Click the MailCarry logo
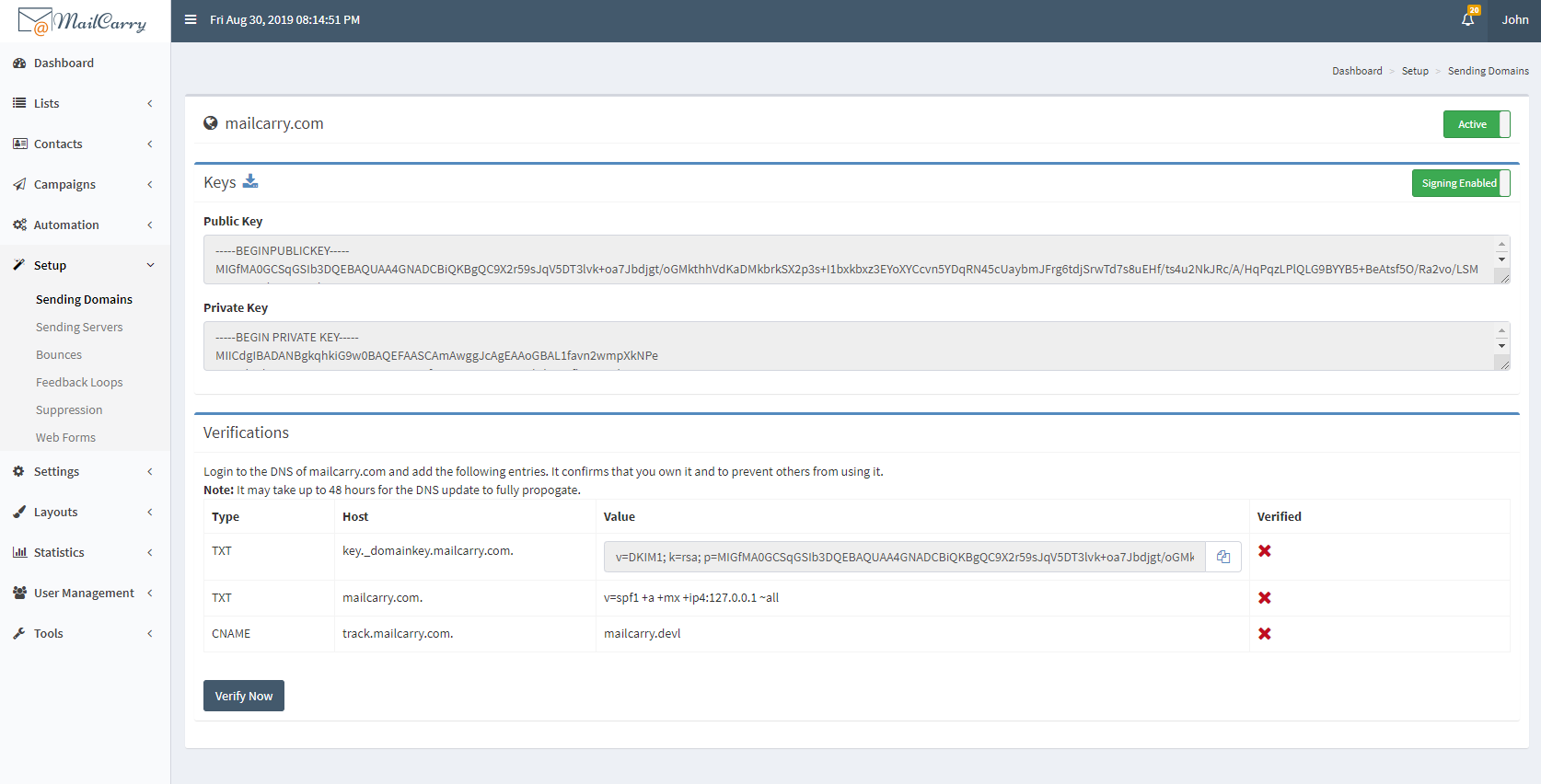1541x784 pixels. [x=82, y=20]
